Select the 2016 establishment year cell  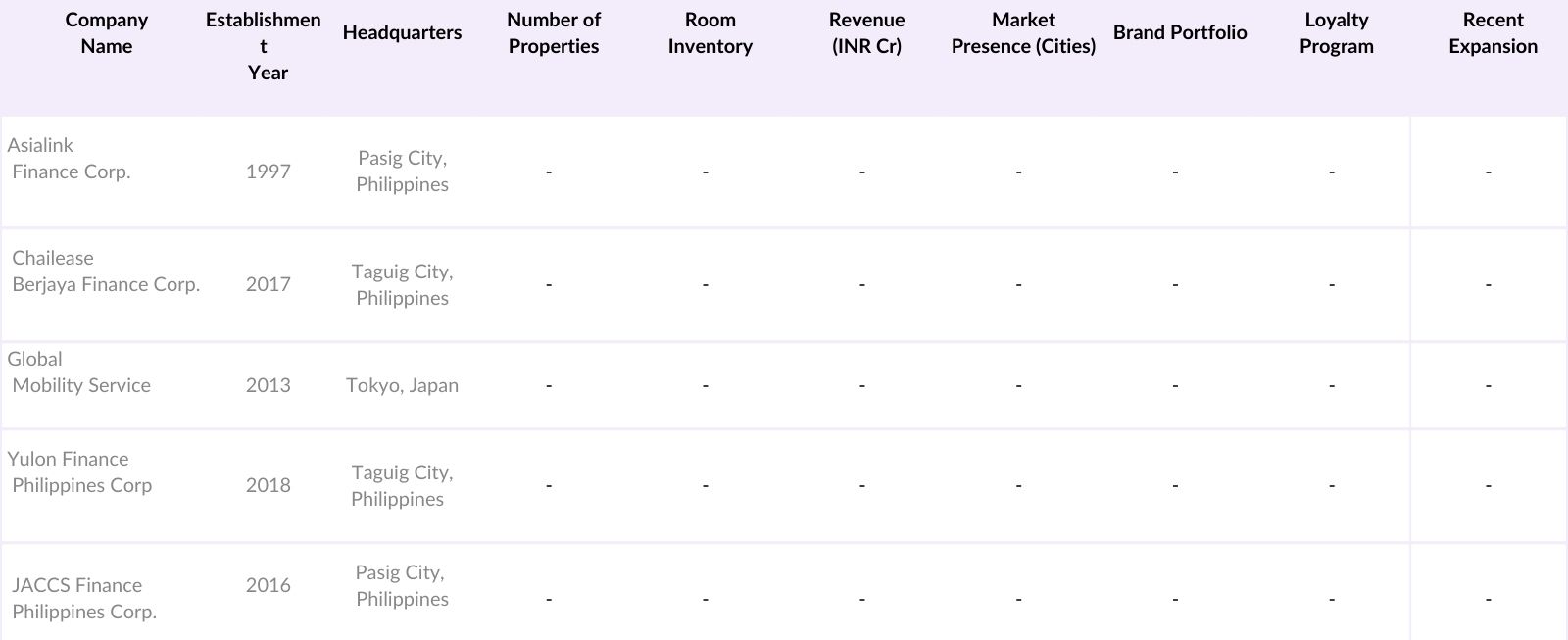[x=268, y=585]
